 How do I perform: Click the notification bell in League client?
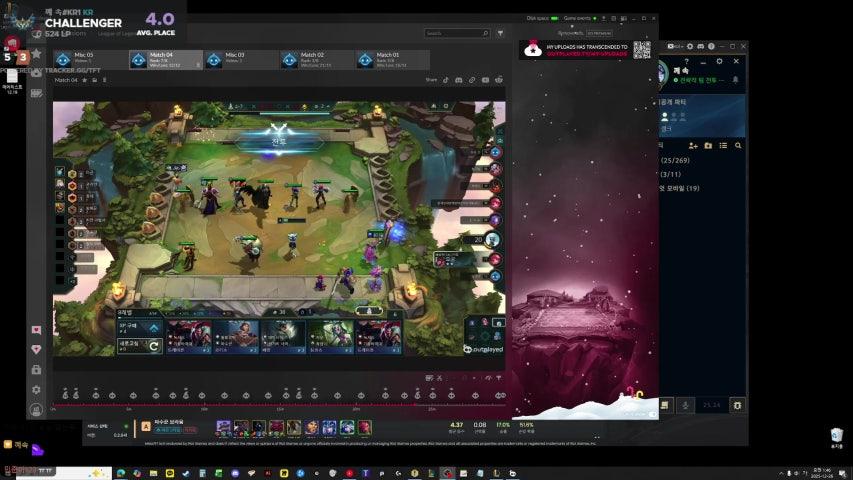(x=735, y=79)
